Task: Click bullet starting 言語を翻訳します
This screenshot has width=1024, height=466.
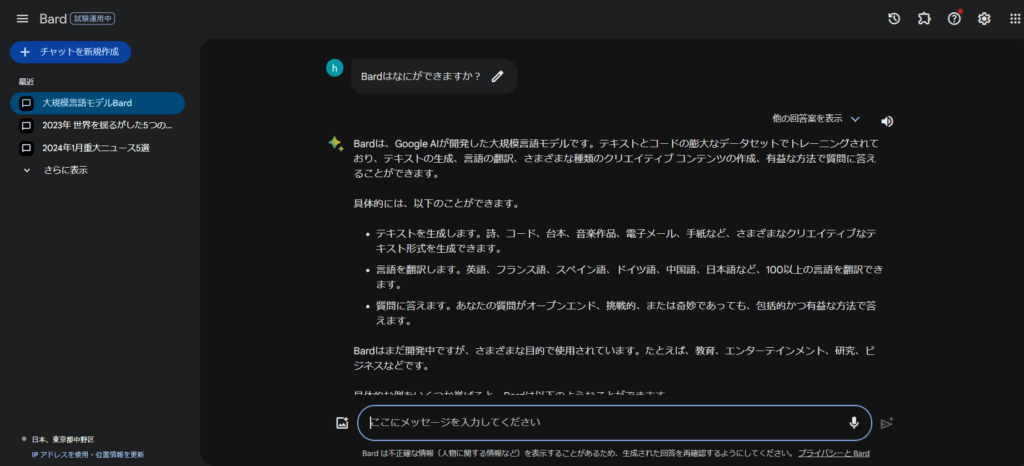Action: 629,277
